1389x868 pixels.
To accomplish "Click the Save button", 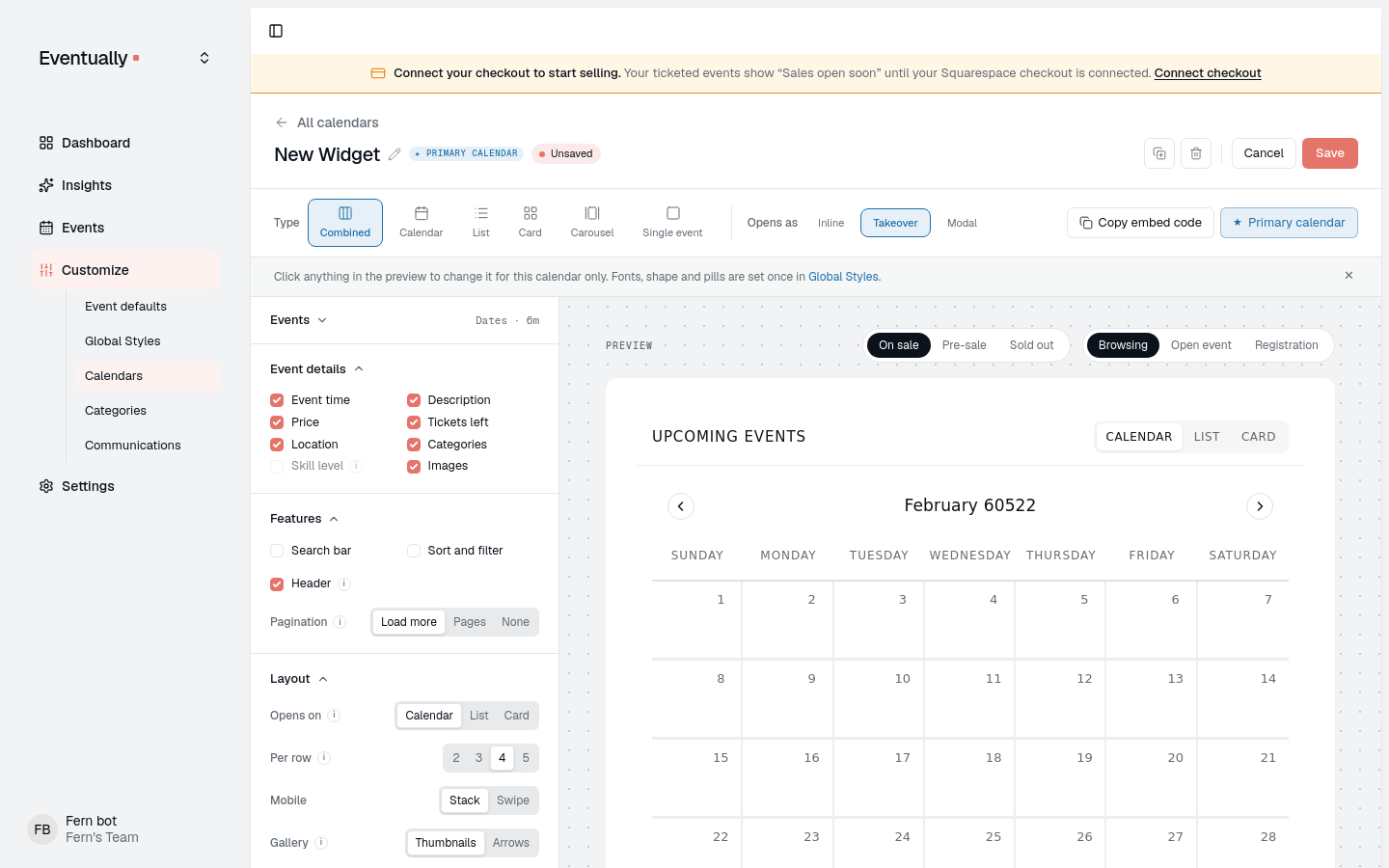I will [1329, 153].
